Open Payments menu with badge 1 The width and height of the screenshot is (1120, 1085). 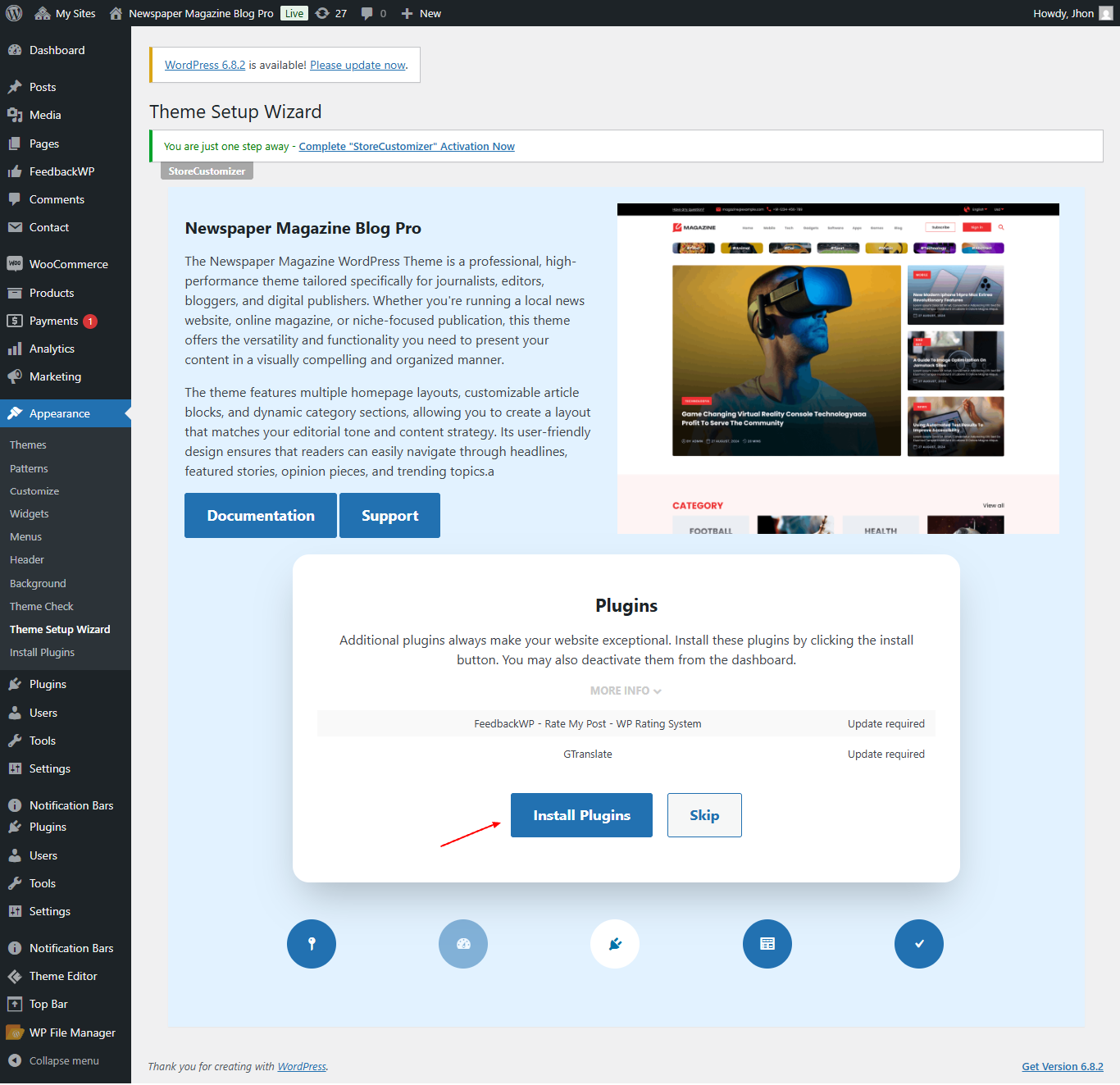pos(66,321)
